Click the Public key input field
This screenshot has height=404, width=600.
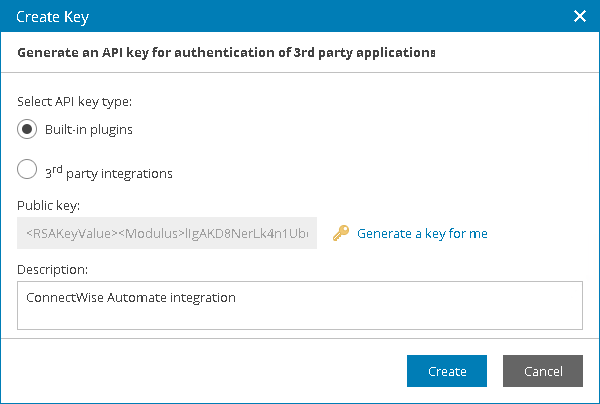167,234
